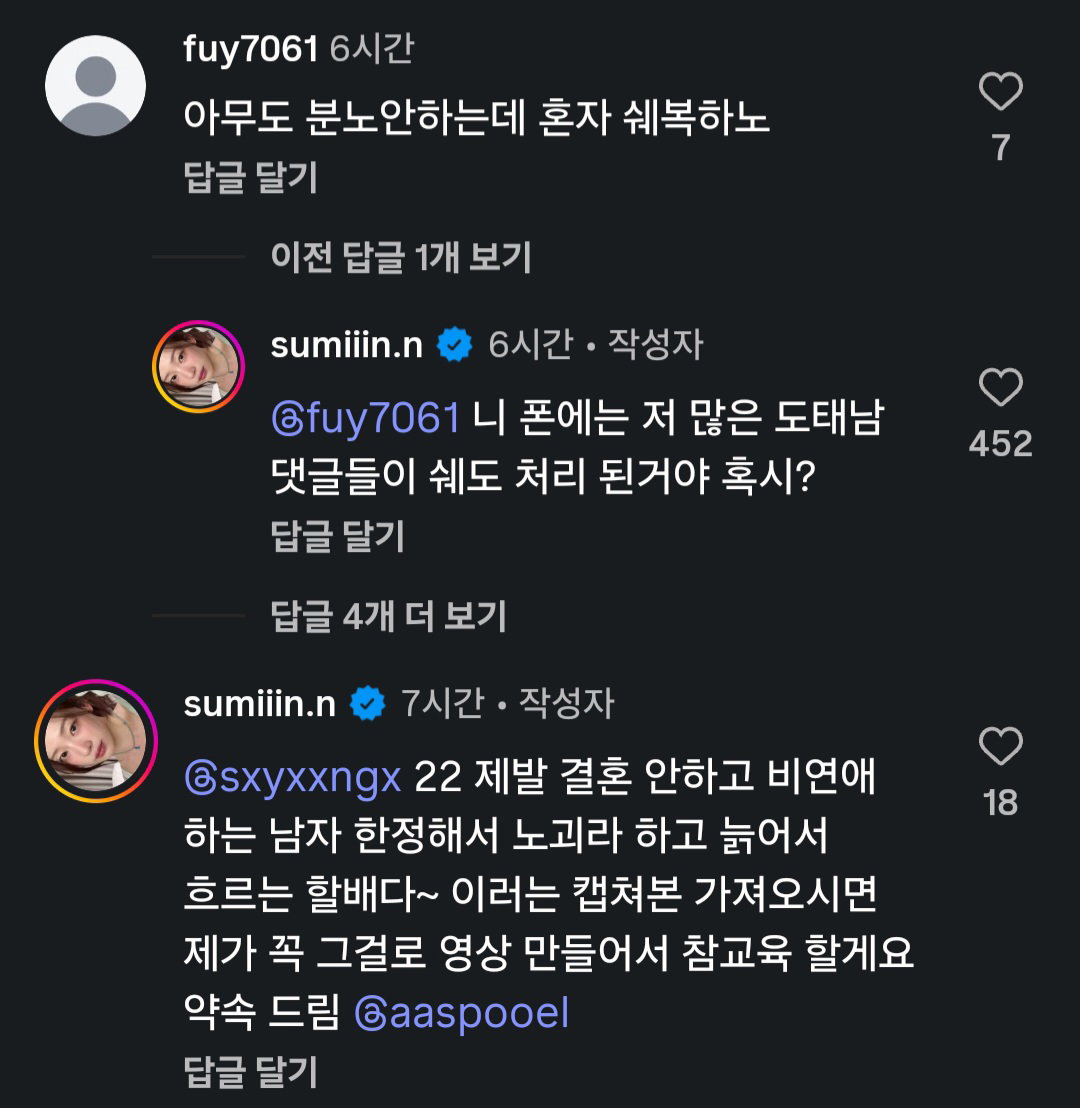The height and width of the screenshot is (1108, 1080).
Task: View likes list from the 18 count
Action: pyautogui.click(x=1000, y=803)
